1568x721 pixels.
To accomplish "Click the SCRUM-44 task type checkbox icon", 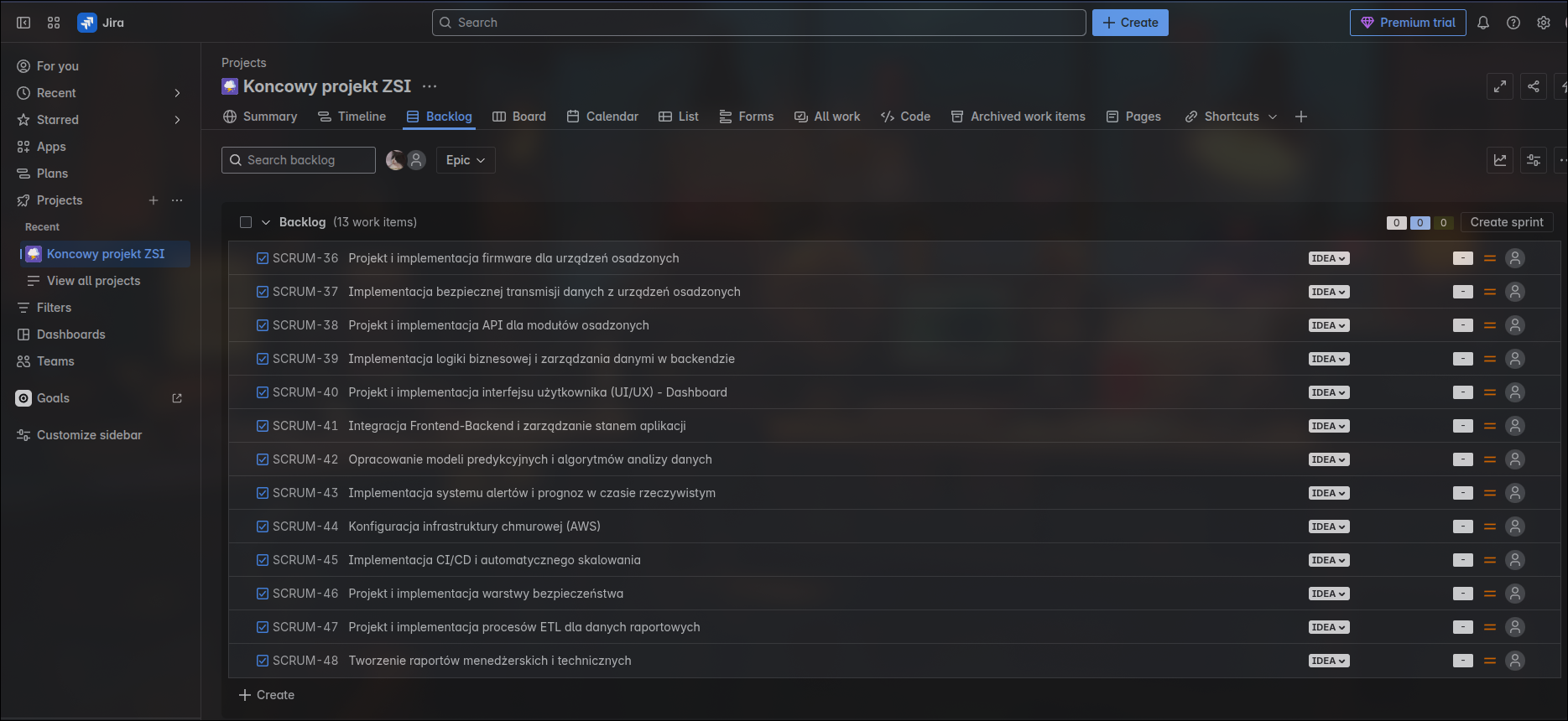I will [263, 526].
